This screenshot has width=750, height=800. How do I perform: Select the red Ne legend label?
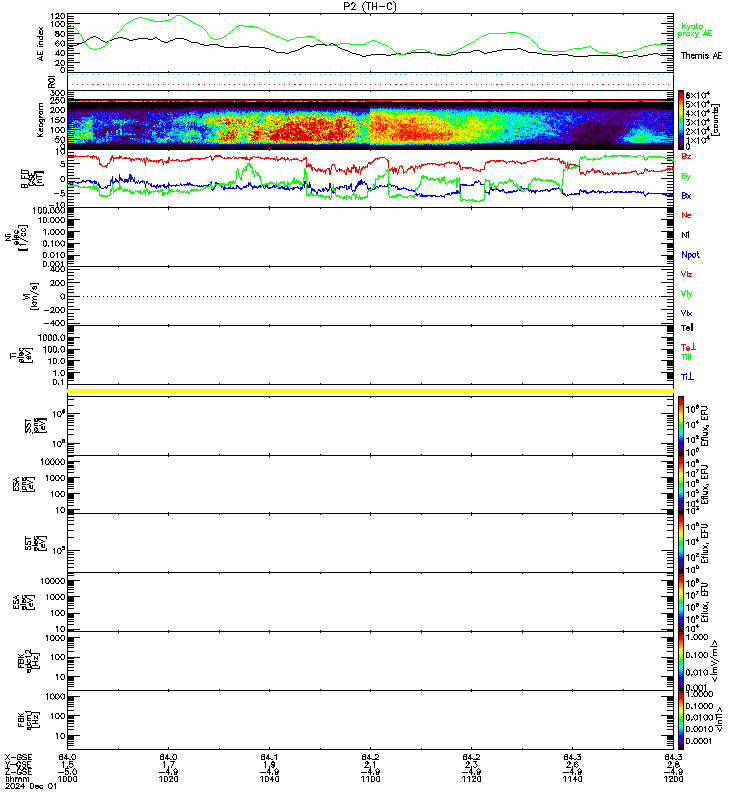pyautogui.click(x=686, y=215)
